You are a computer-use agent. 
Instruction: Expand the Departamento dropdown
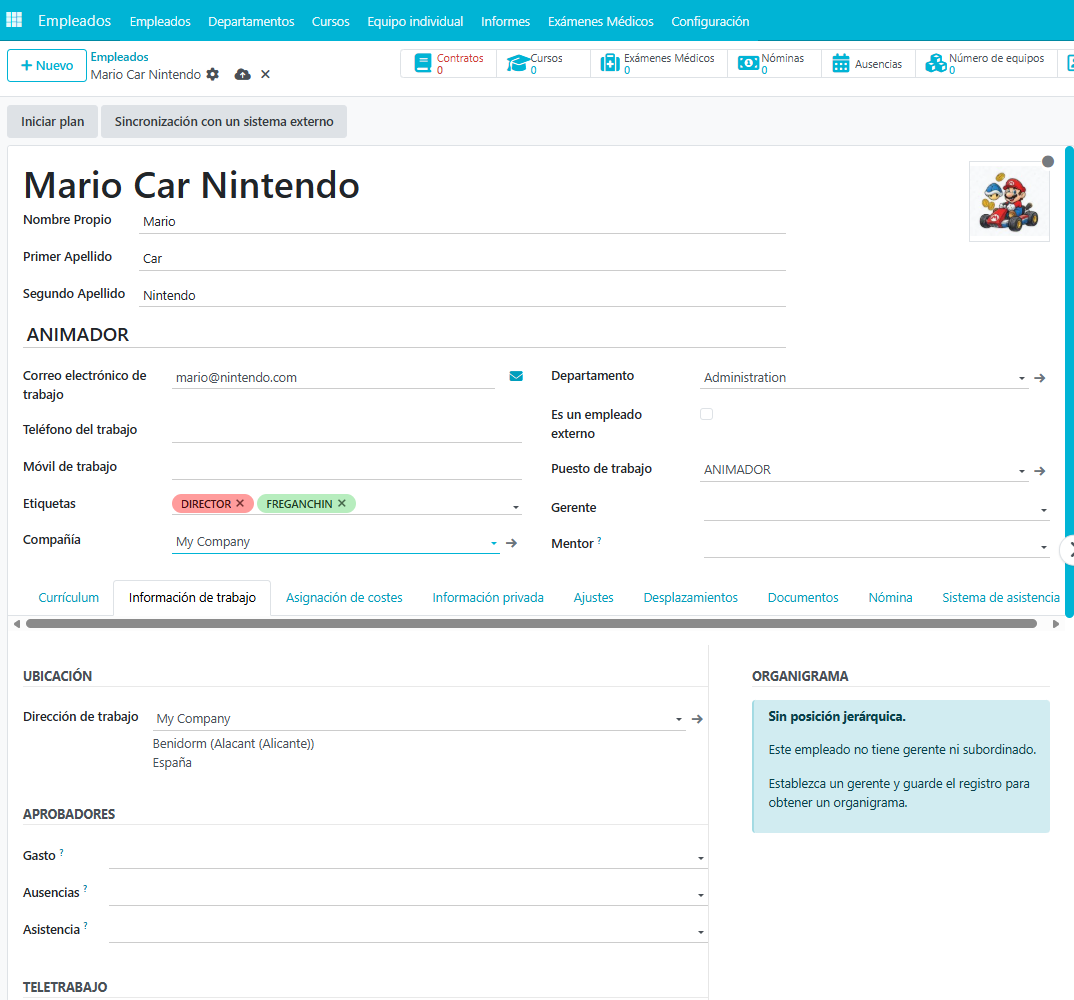tap(1021, 378)
